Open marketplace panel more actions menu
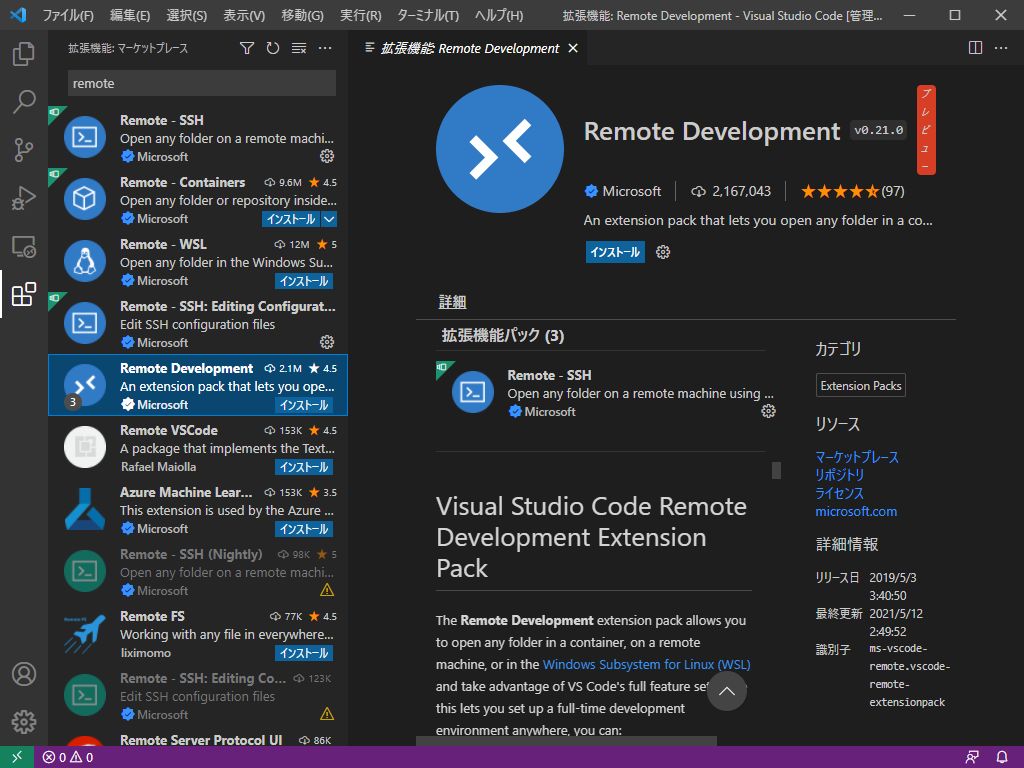 (x=325, y=48)
